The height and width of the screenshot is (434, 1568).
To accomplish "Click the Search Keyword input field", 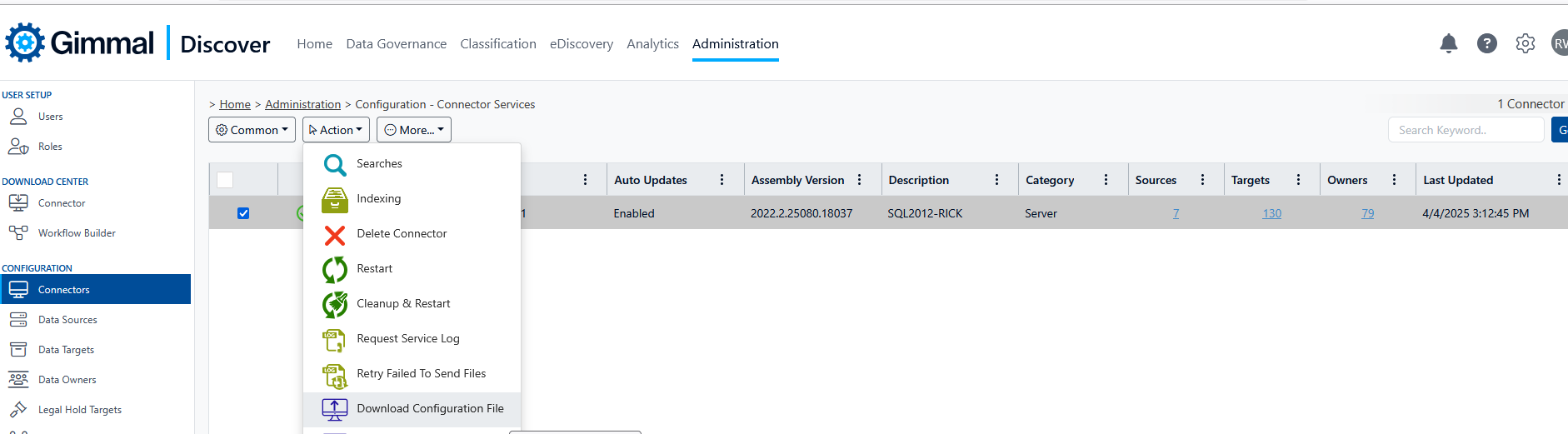I will click(1466, 130).
